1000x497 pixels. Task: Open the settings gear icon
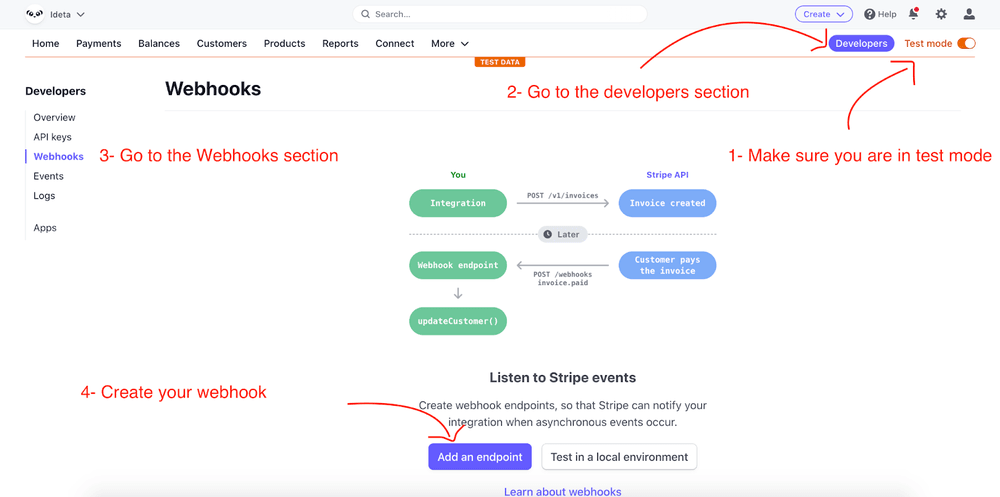(x=941, y=14)
